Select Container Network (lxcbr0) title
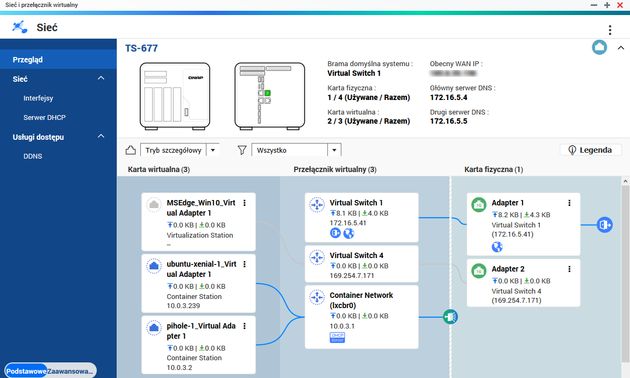This screenshot has width=630, height=378. point(361,300)
